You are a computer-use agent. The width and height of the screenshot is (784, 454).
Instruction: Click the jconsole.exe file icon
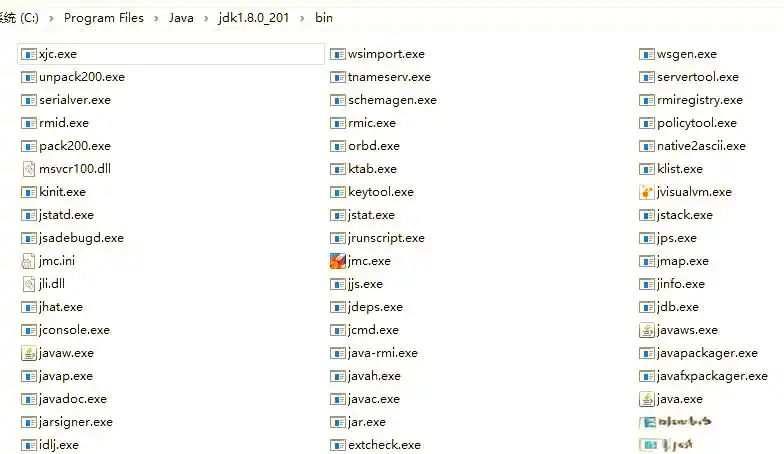tap(29, 330)
